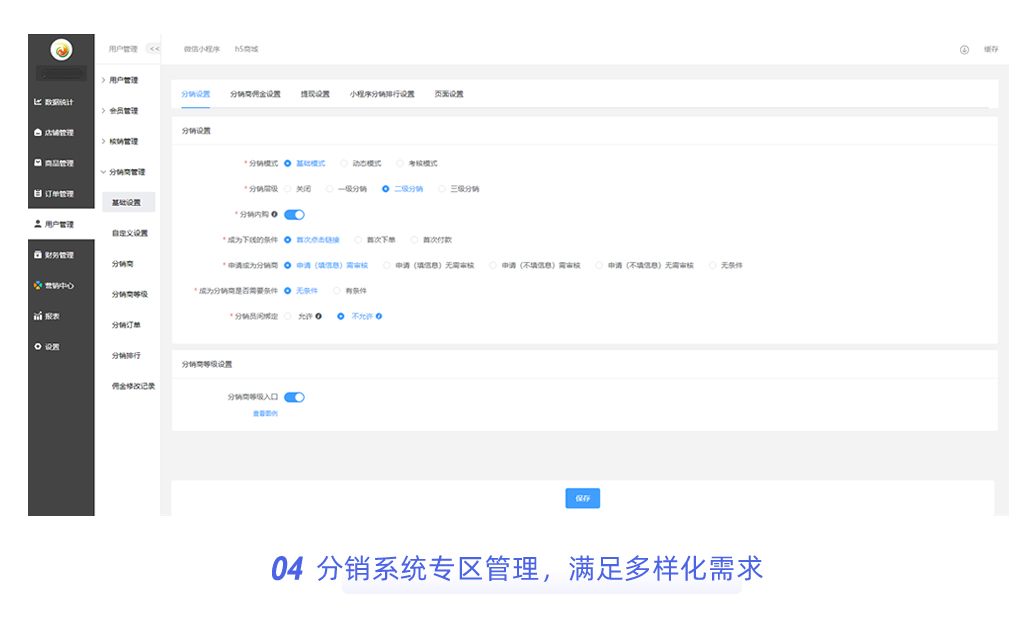
Task: Collapse the secondary menu with << button
Action: coord(153,49)
